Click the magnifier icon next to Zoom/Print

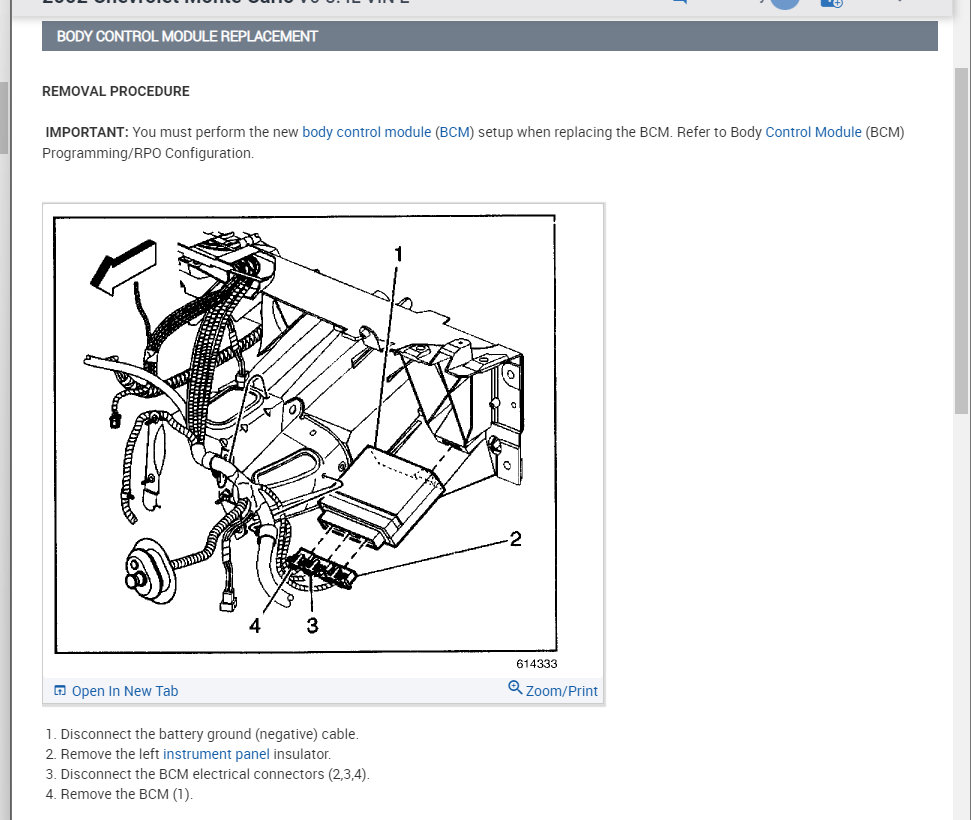tap(515, 687)
